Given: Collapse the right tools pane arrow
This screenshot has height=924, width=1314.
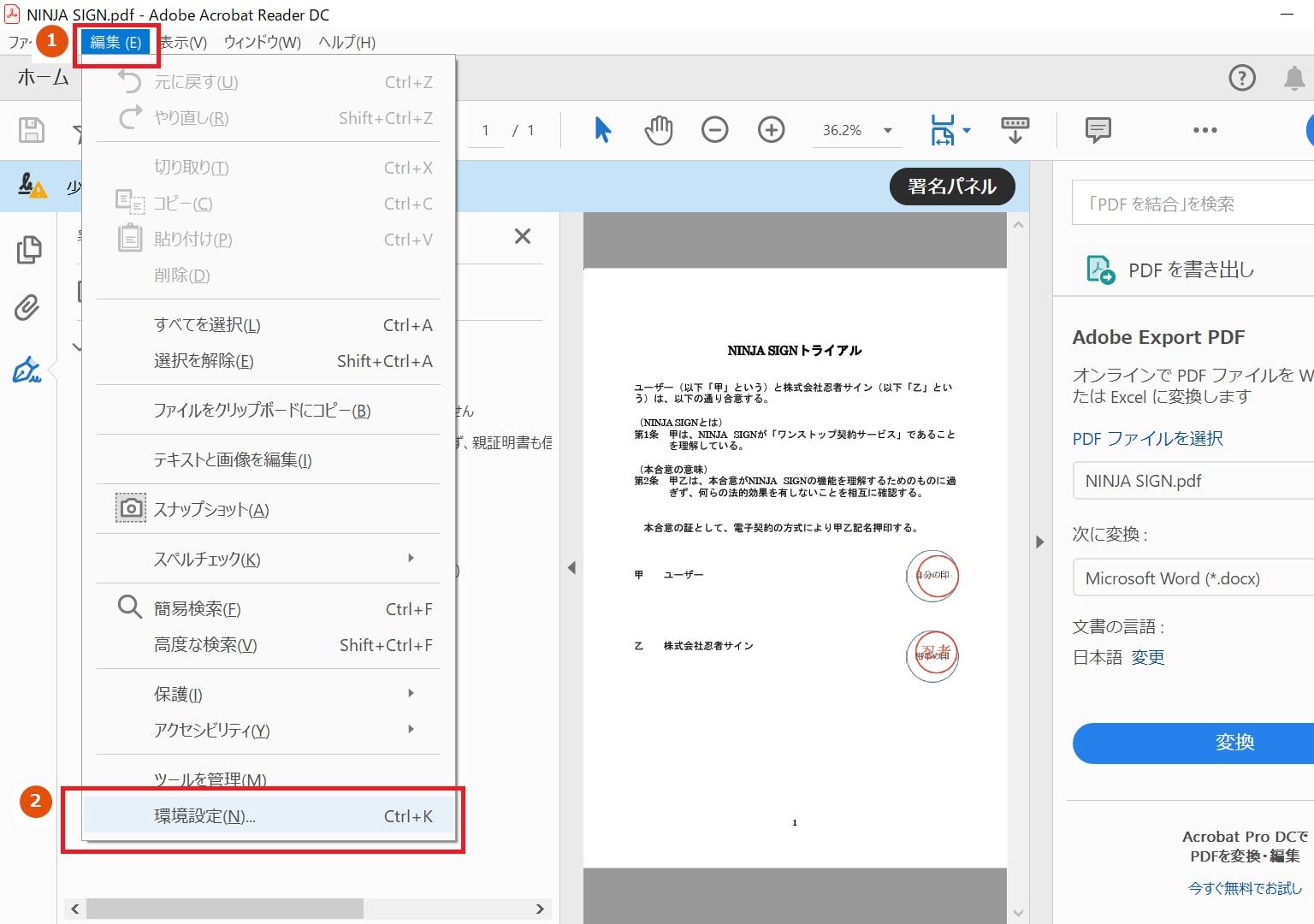Looking at the screenshot, I should tap(1040, 542).
